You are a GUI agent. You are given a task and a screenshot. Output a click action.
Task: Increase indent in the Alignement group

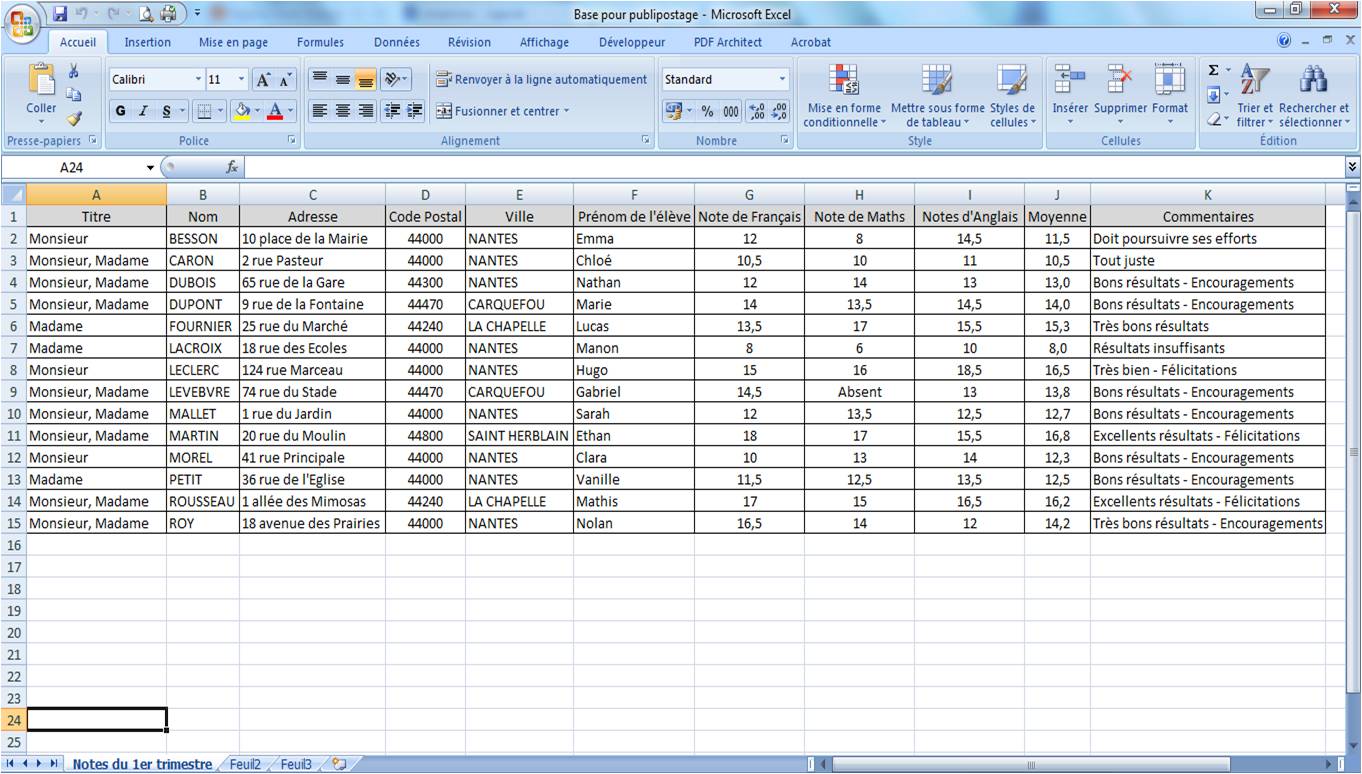(x=415, y=111)
